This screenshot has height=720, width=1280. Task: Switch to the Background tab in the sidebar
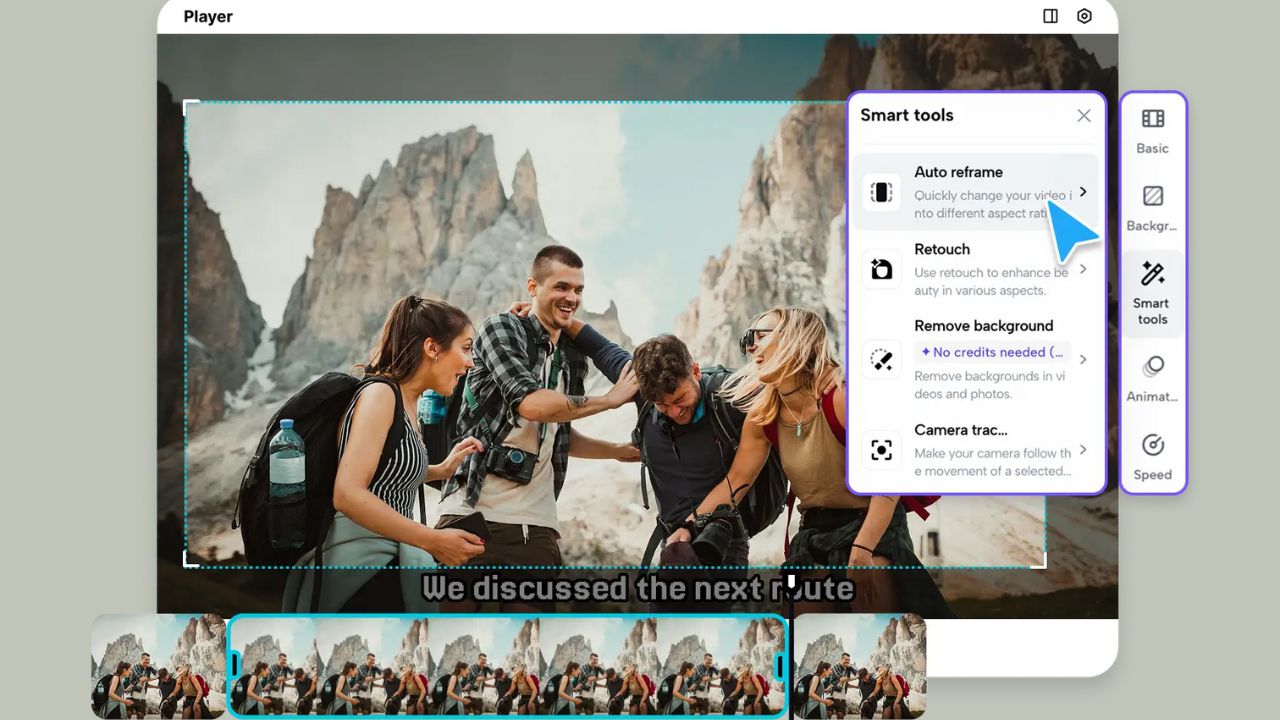1152,205
